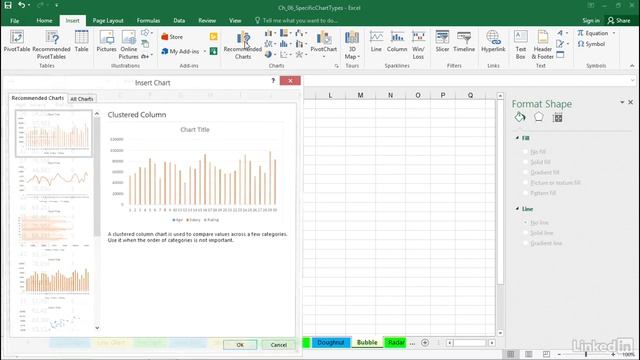
Task: Insert a Table from the ribbon
Action: click(x=81, y=41)
